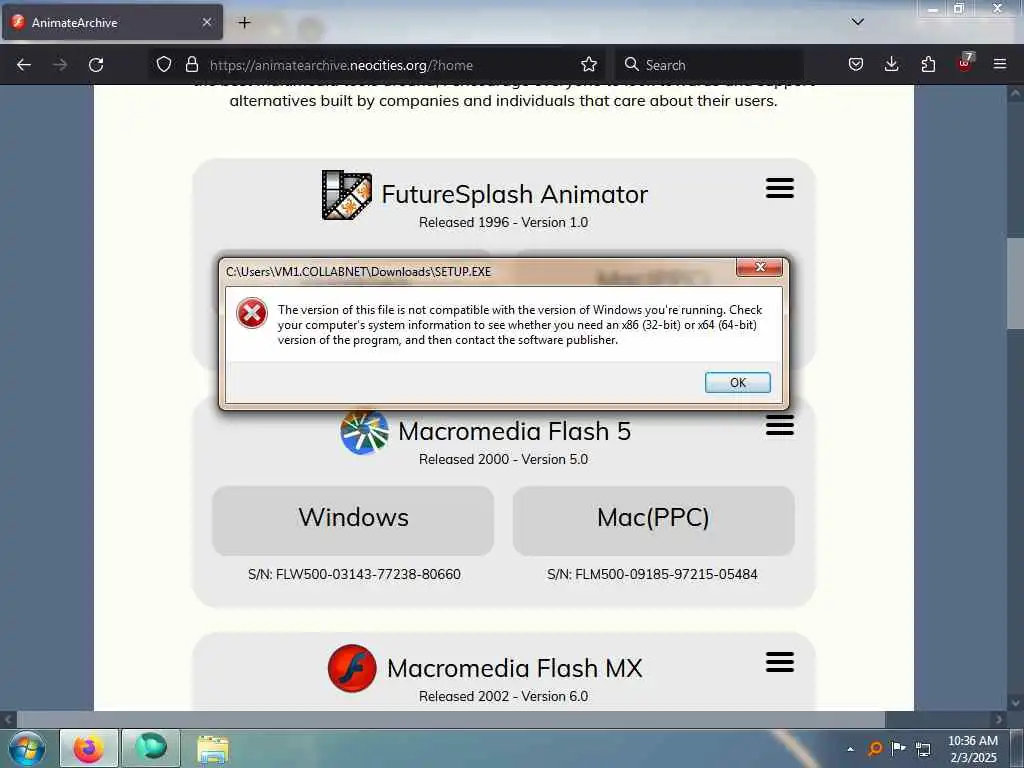Click the Firefox Search box
The image size is (1024, 768).
[x=709, y=65]
